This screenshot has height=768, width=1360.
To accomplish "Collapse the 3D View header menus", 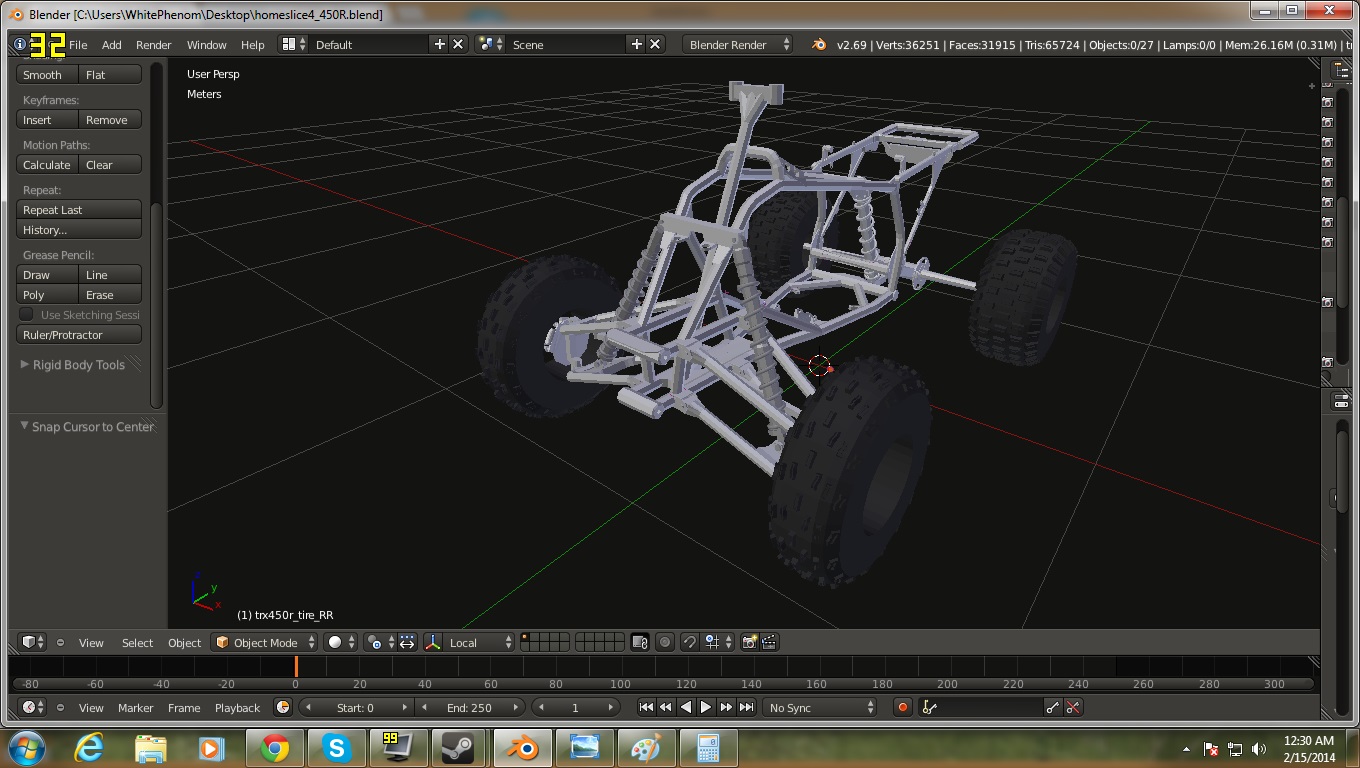I will 60,643.
